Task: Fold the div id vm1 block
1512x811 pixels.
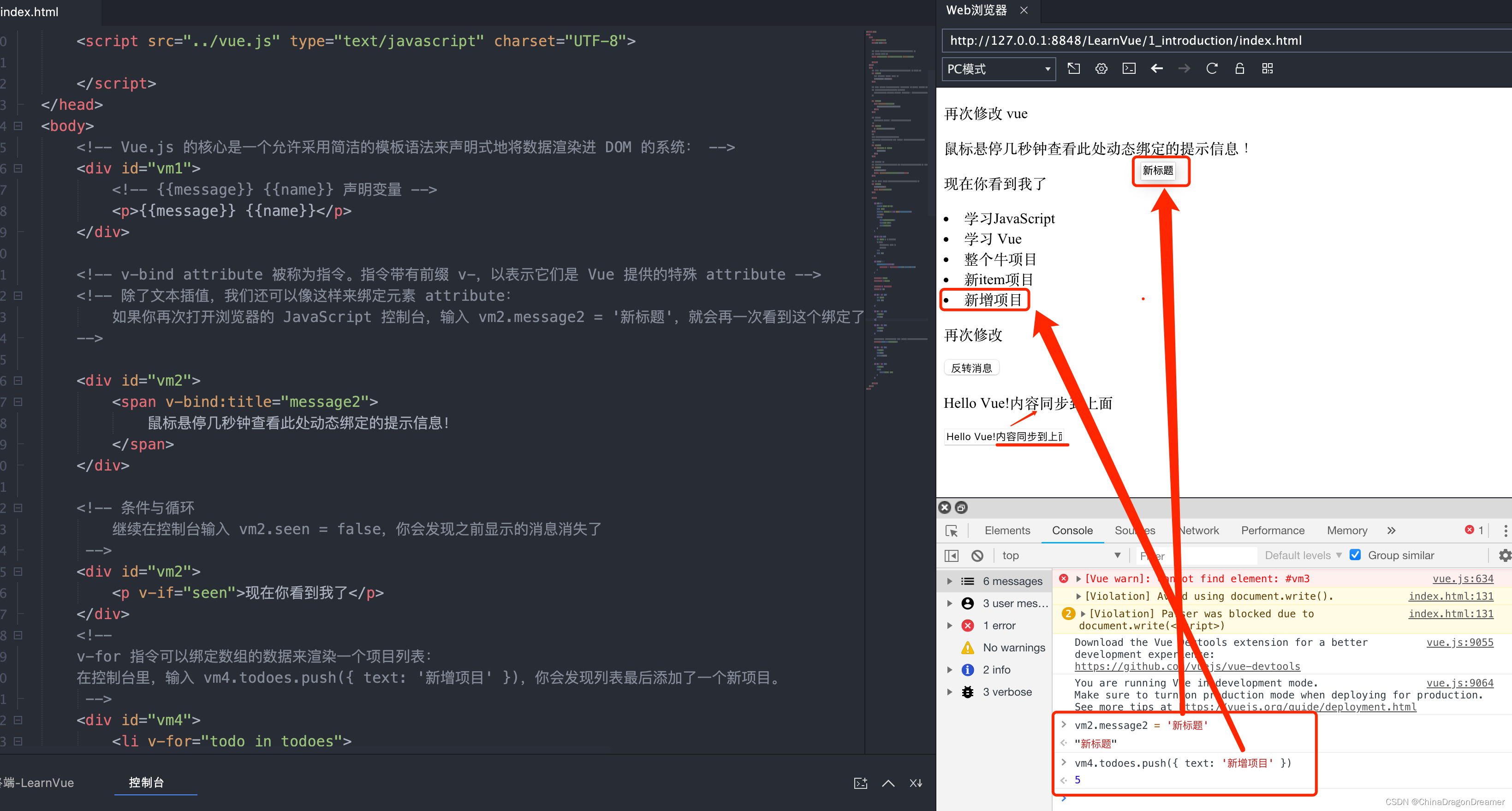Action: click(18, 168)
